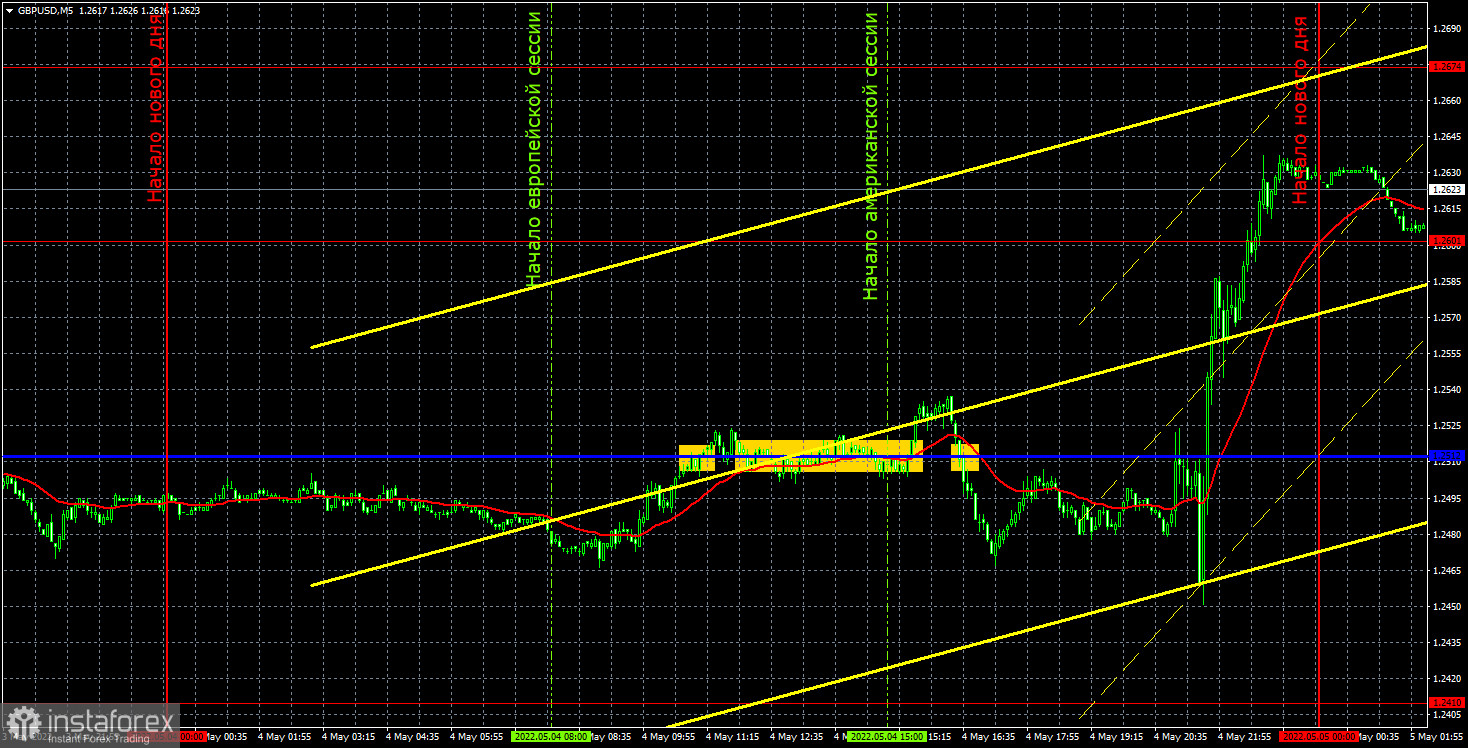Image resolution: width=1468 pixels, height=748 pixels.
Task: Click the red 1.2410 price level tag
Action: 1447,703
